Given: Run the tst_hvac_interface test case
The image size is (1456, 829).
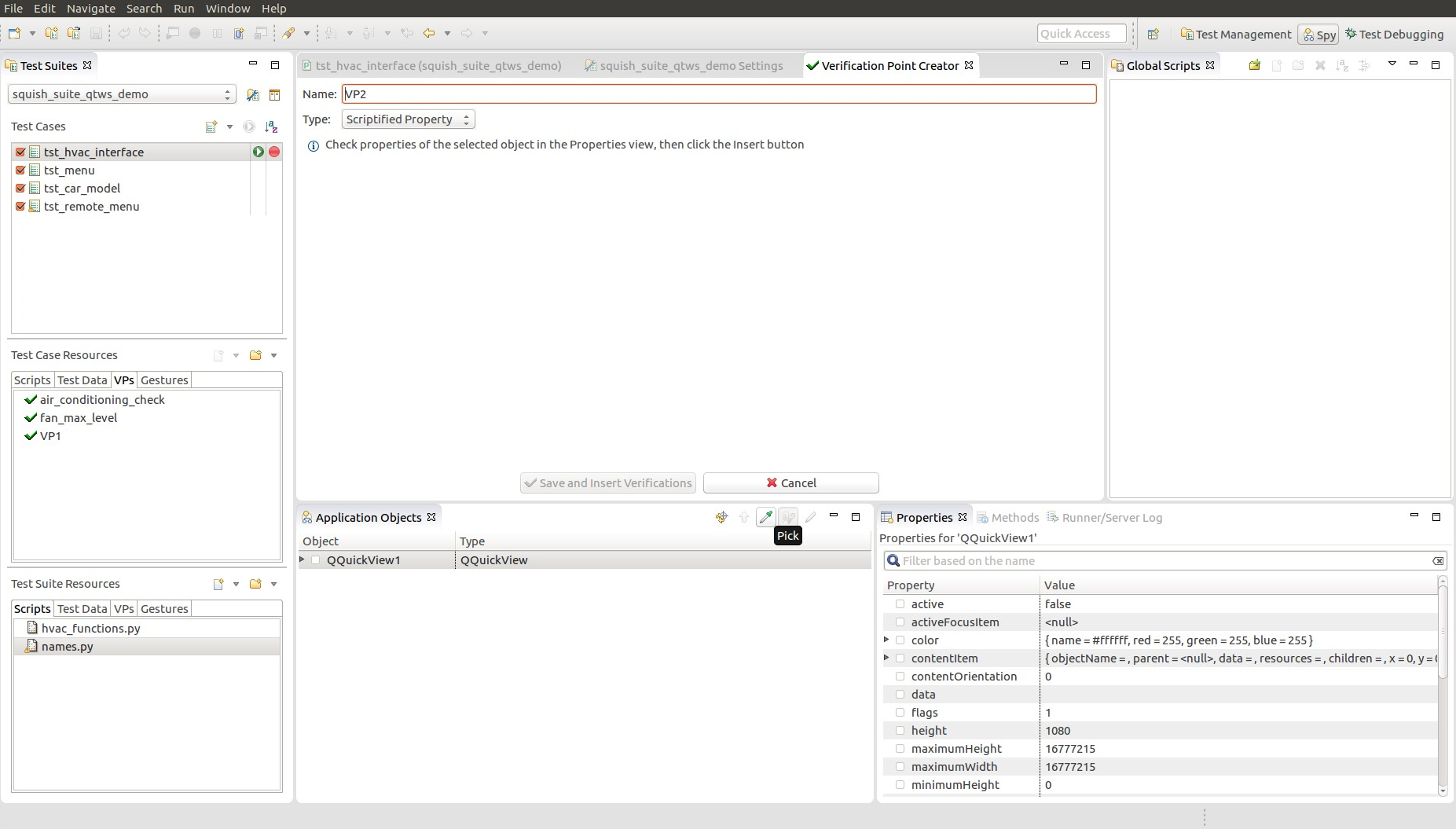Looking at the screenshot, I should [259, 152].
